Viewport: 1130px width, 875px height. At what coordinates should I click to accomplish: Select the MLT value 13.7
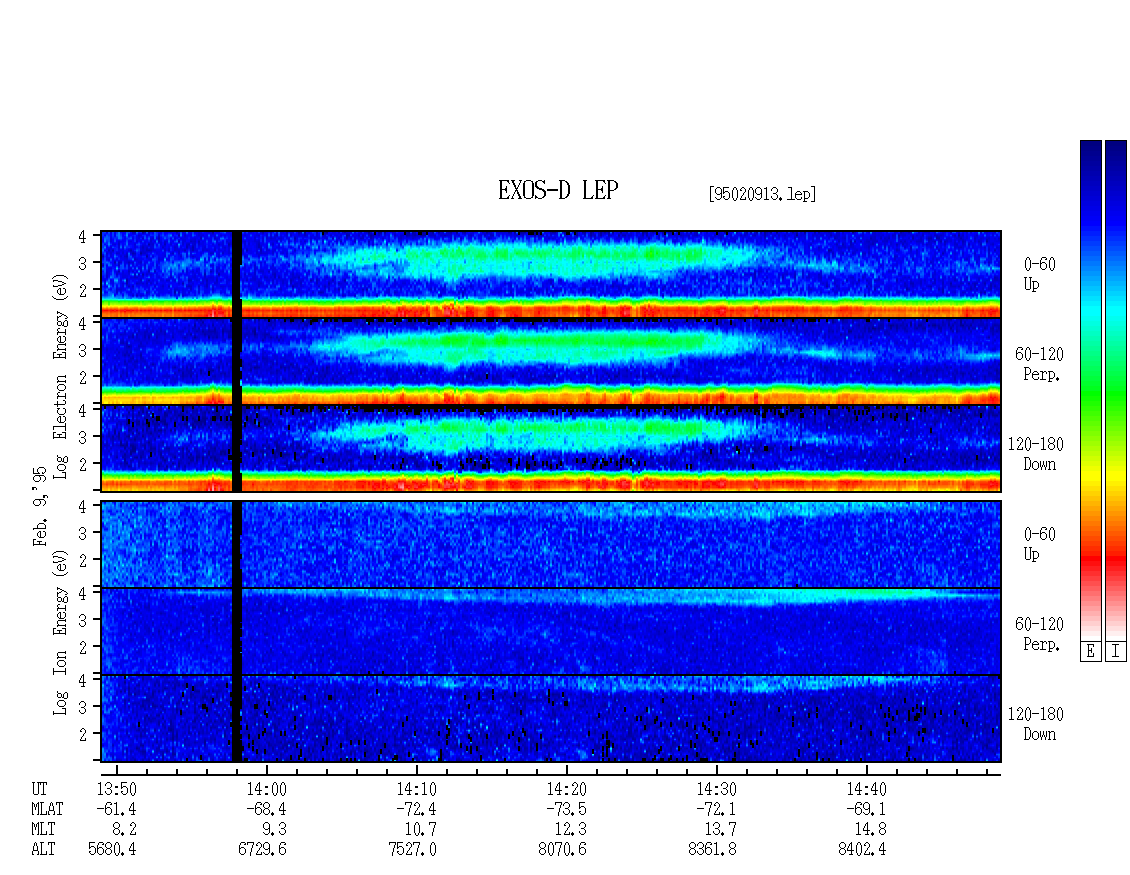tap(720, 830)
